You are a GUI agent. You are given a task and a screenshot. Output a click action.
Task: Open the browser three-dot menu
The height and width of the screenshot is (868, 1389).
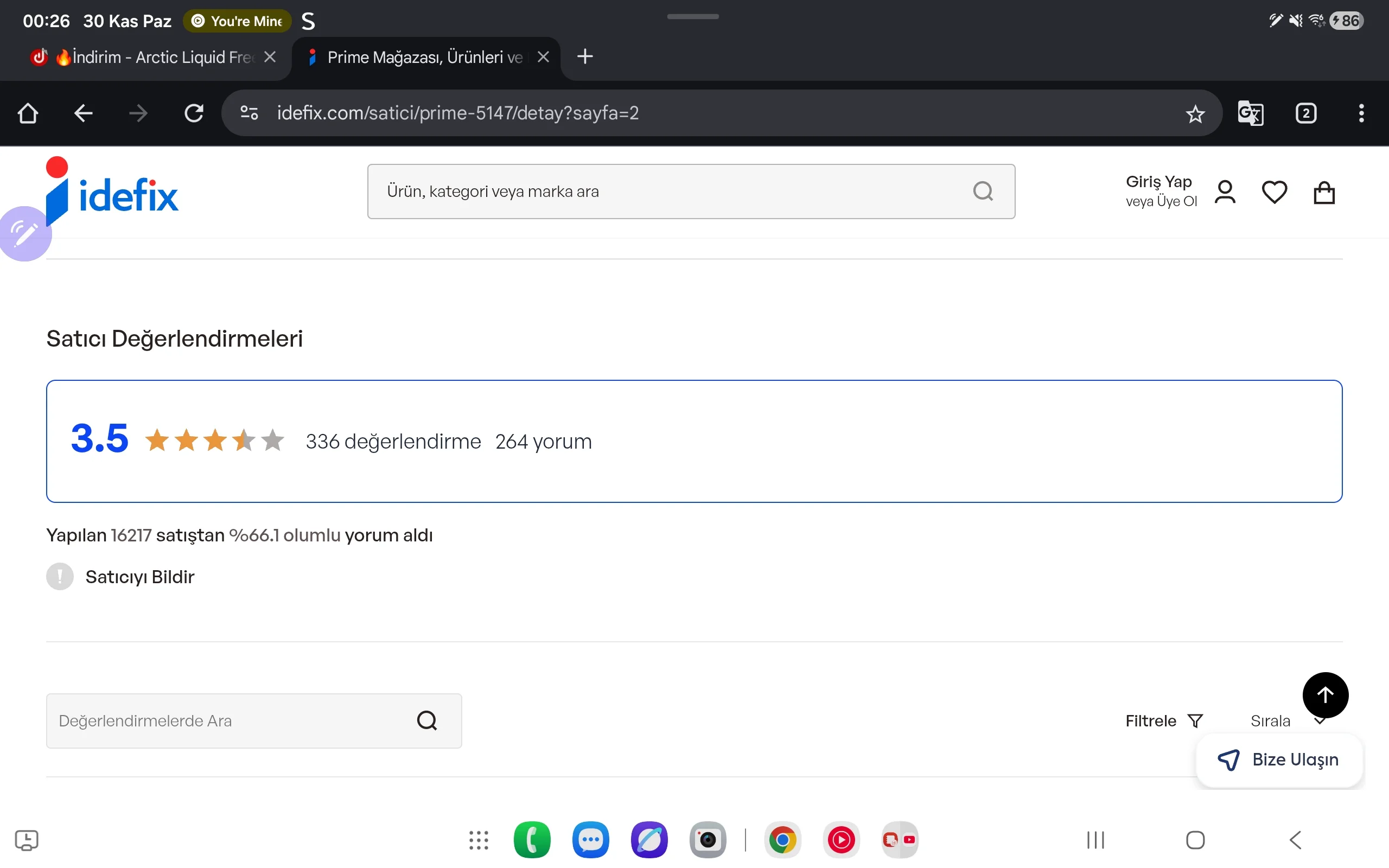click(x=1361, y=113)
